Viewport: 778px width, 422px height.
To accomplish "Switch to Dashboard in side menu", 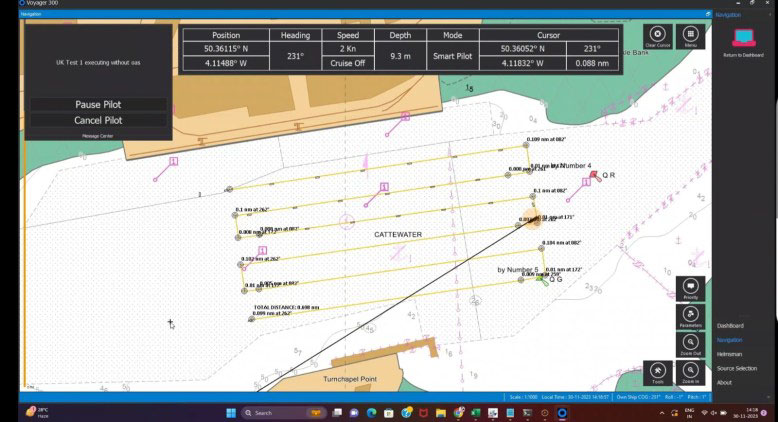I will click(x=730, y=326).
